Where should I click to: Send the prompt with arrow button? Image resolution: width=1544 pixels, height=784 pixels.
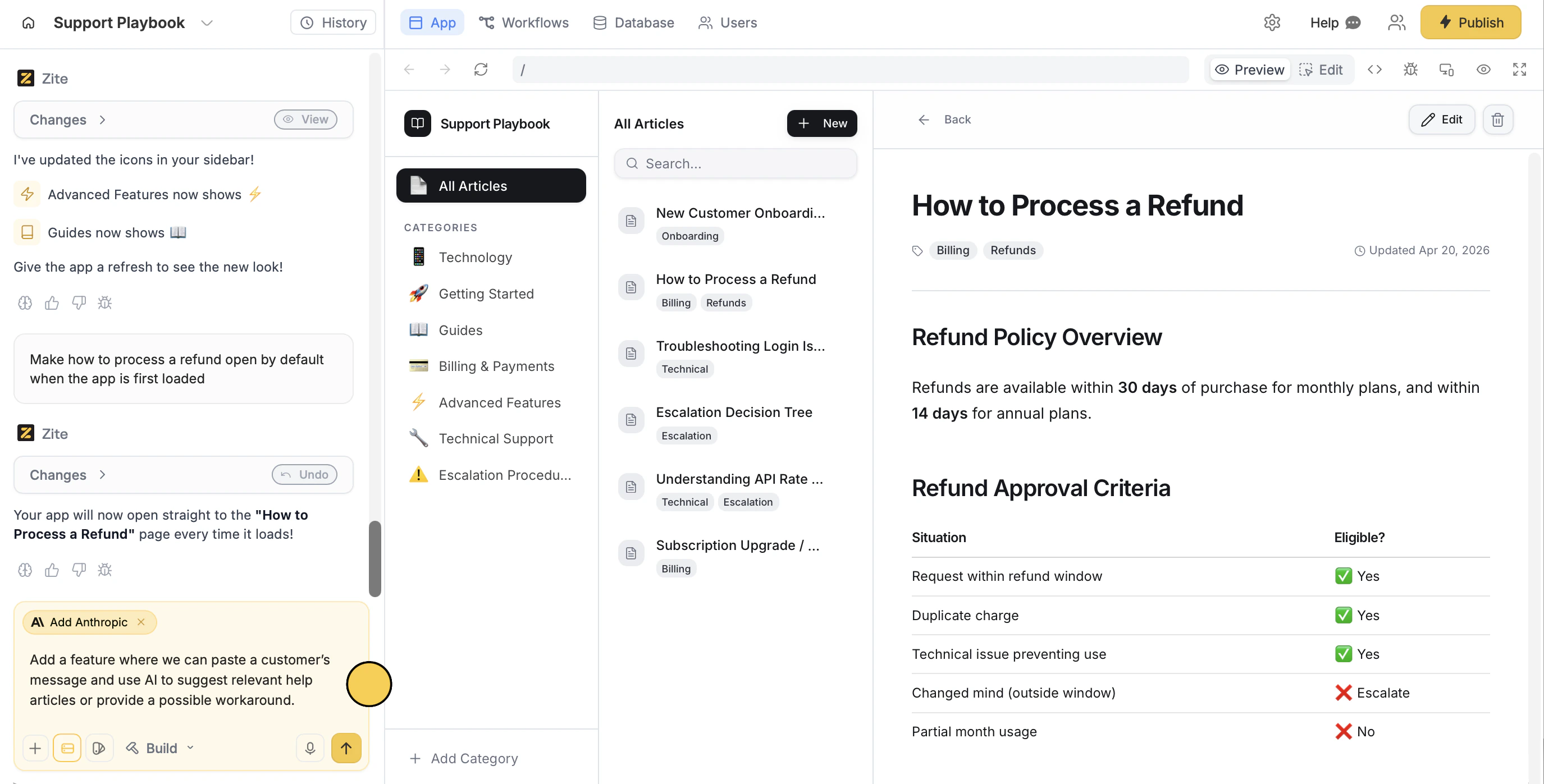tap(346, 748)
